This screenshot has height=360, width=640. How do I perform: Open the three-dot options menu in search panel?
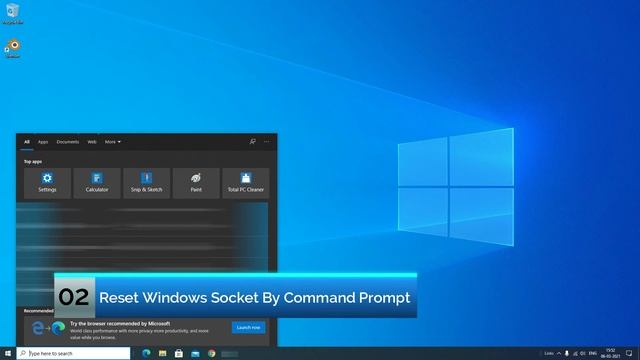(267, 142)
